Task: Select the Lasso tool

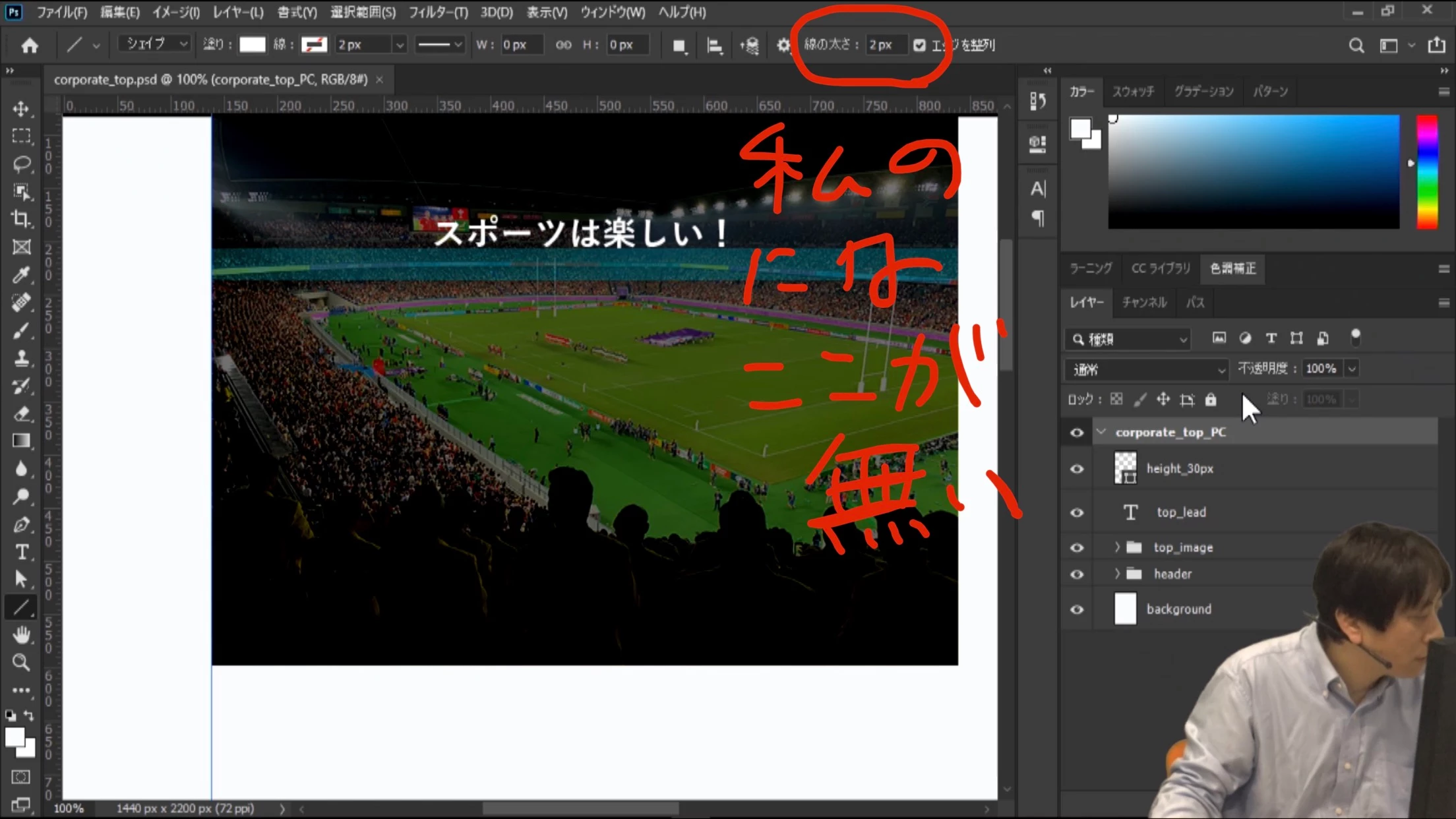Action: click(21, 164)
